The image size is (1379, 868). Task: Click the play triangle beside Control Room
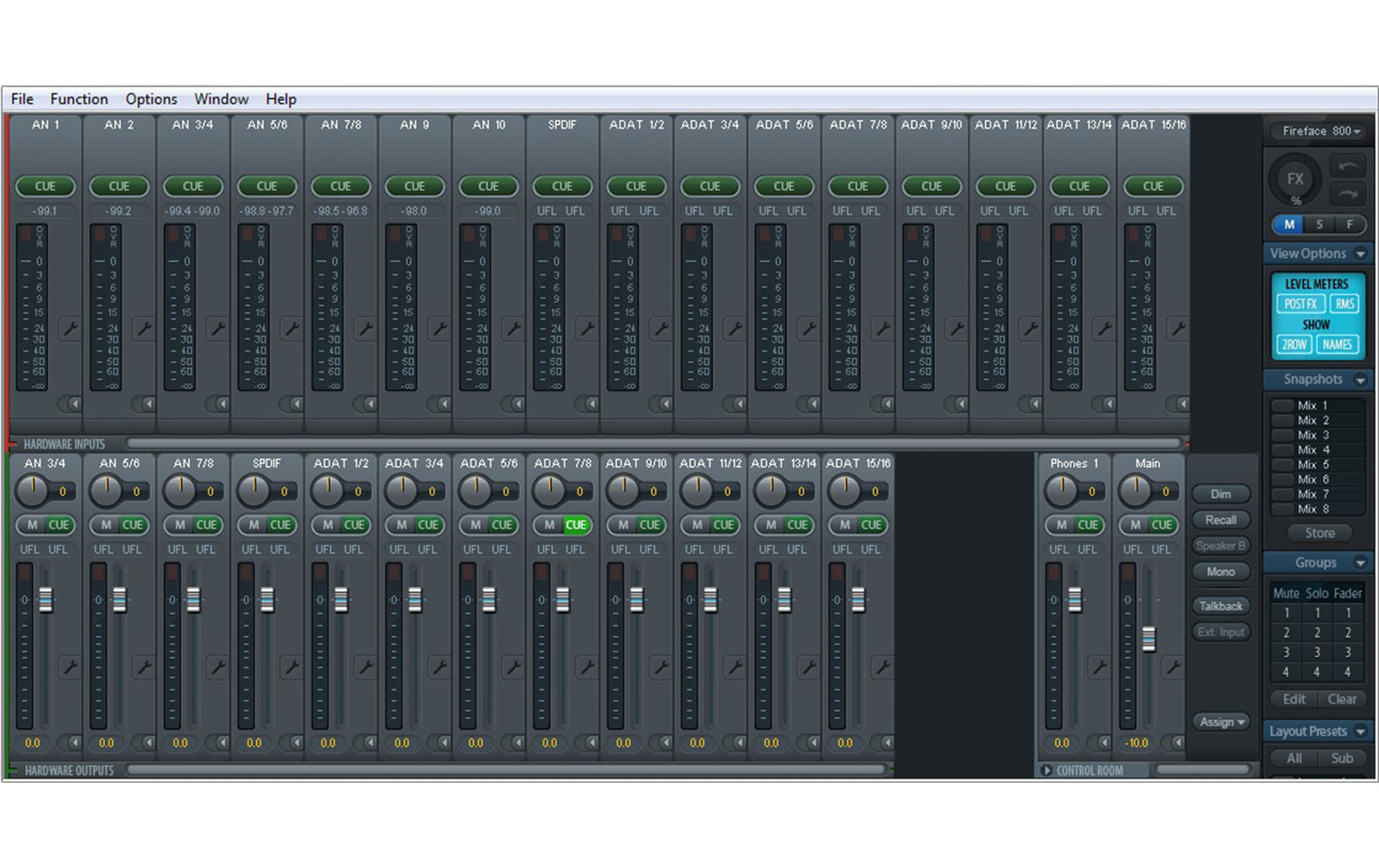pos(1047,771)
